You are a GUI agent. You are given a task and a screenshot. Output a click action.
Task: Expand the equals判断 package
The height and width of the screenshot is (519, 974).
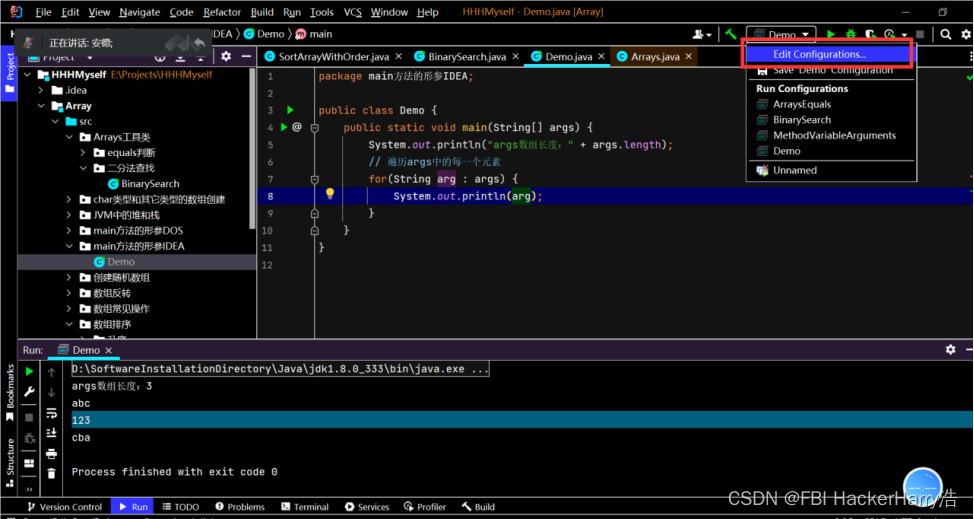[x=84, y=153]
